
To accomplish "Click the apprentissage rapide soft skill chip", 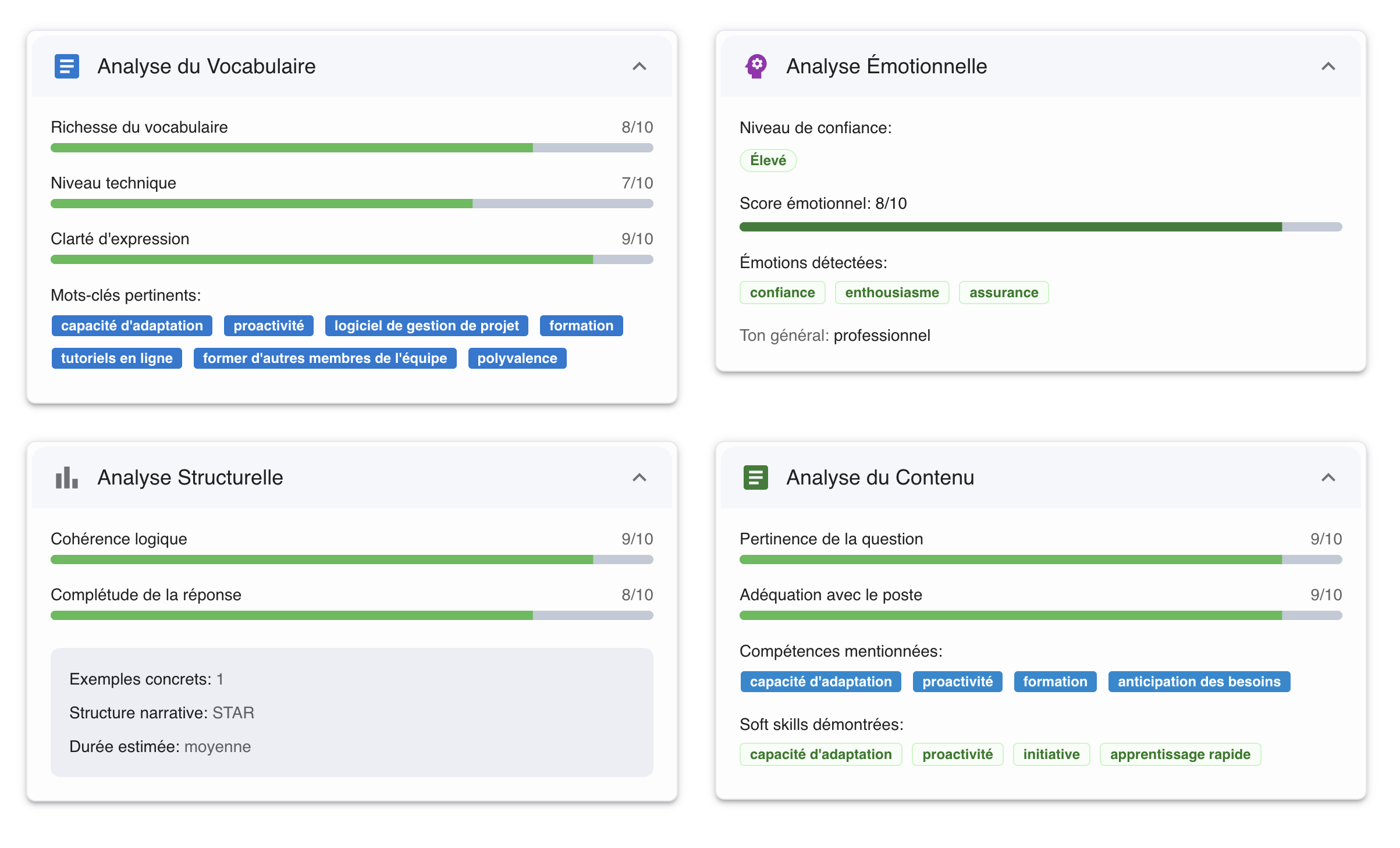I will pyautogui.click(x=1181, y=754).
